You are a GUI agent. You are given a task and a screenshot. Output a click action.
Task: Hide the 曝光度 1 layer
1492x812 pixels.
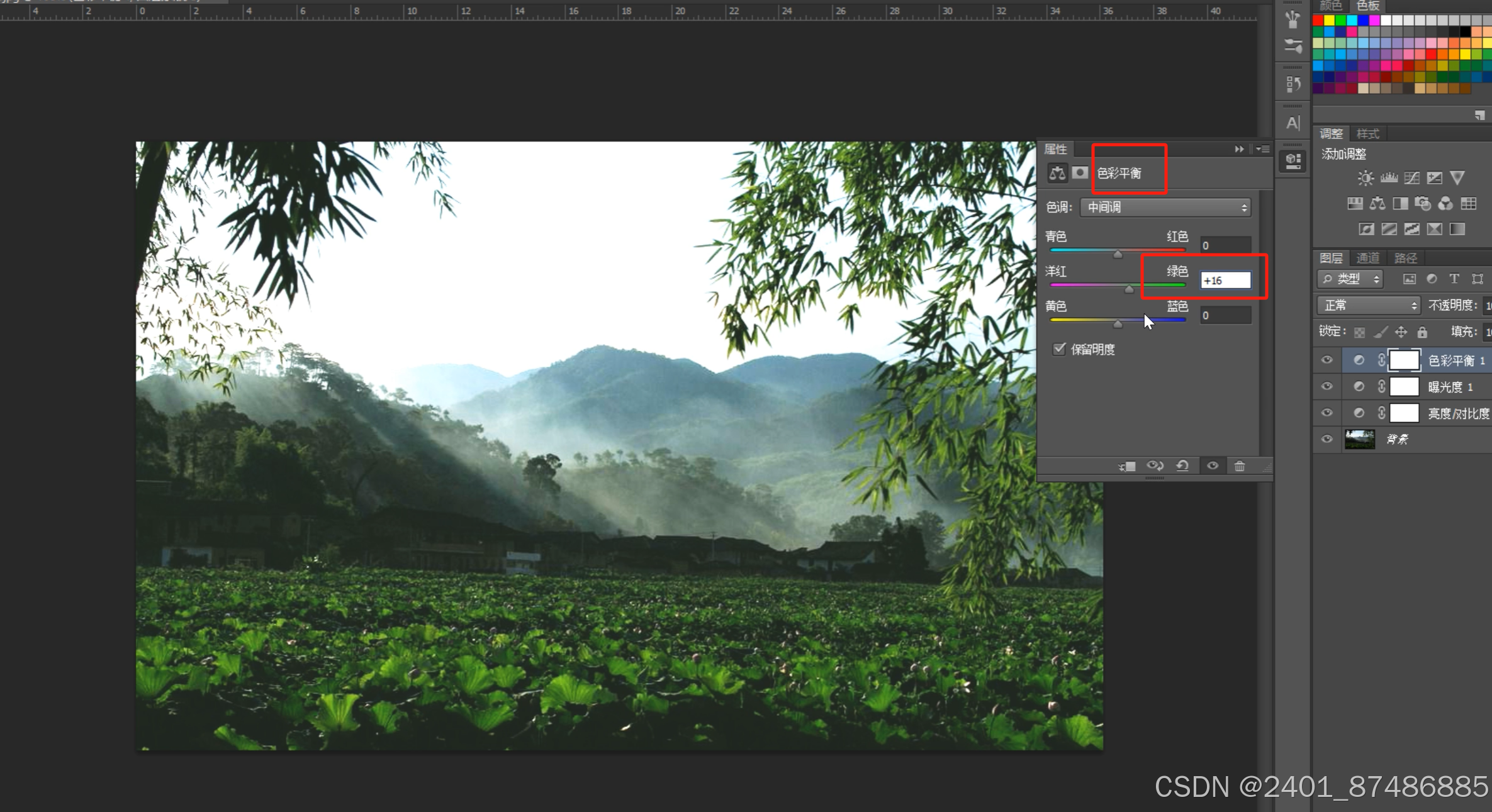(1327, 387)
